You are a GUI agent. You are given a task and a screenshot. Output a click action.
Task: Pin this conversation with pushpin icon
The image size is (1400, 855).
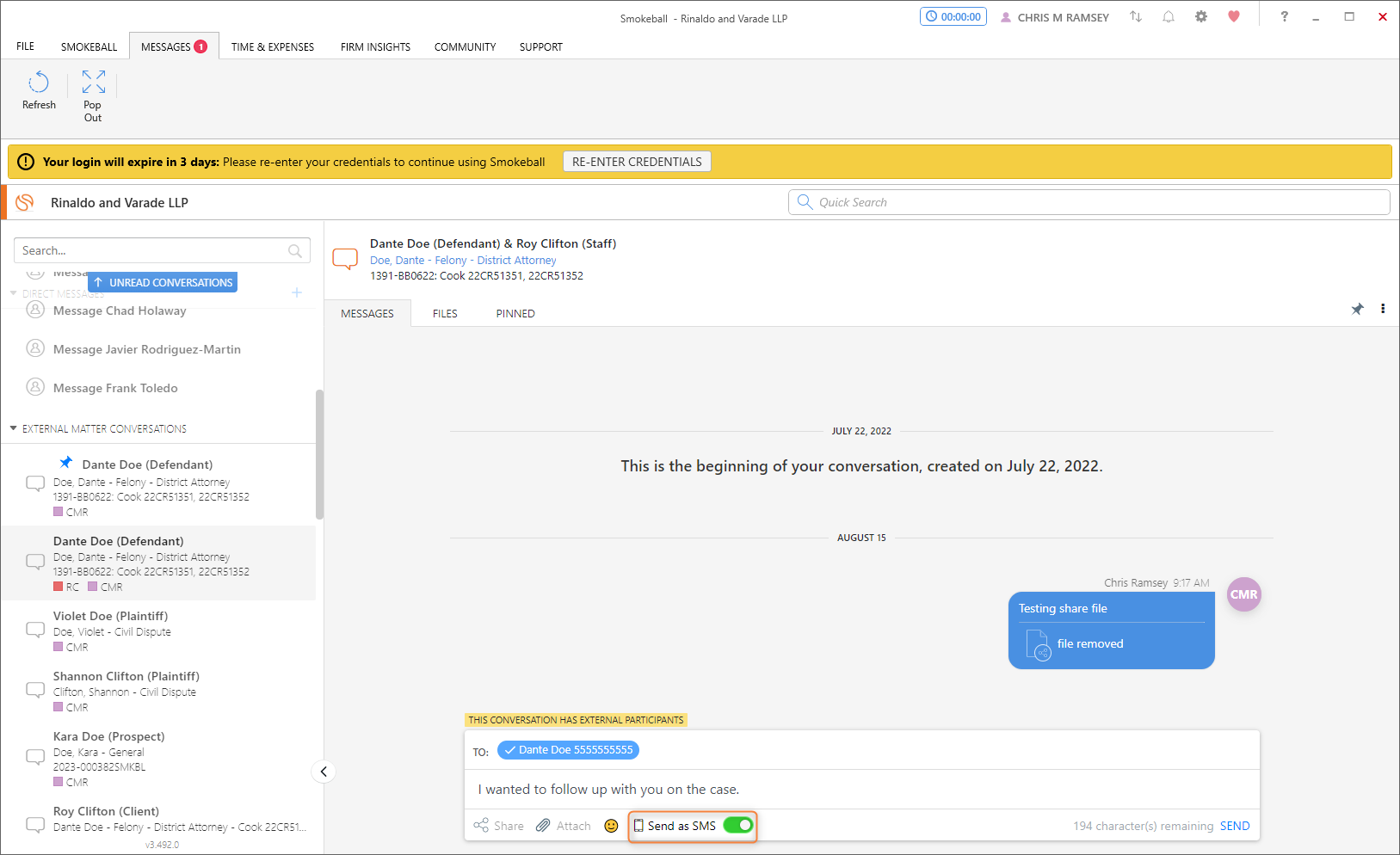point(1357,309)
